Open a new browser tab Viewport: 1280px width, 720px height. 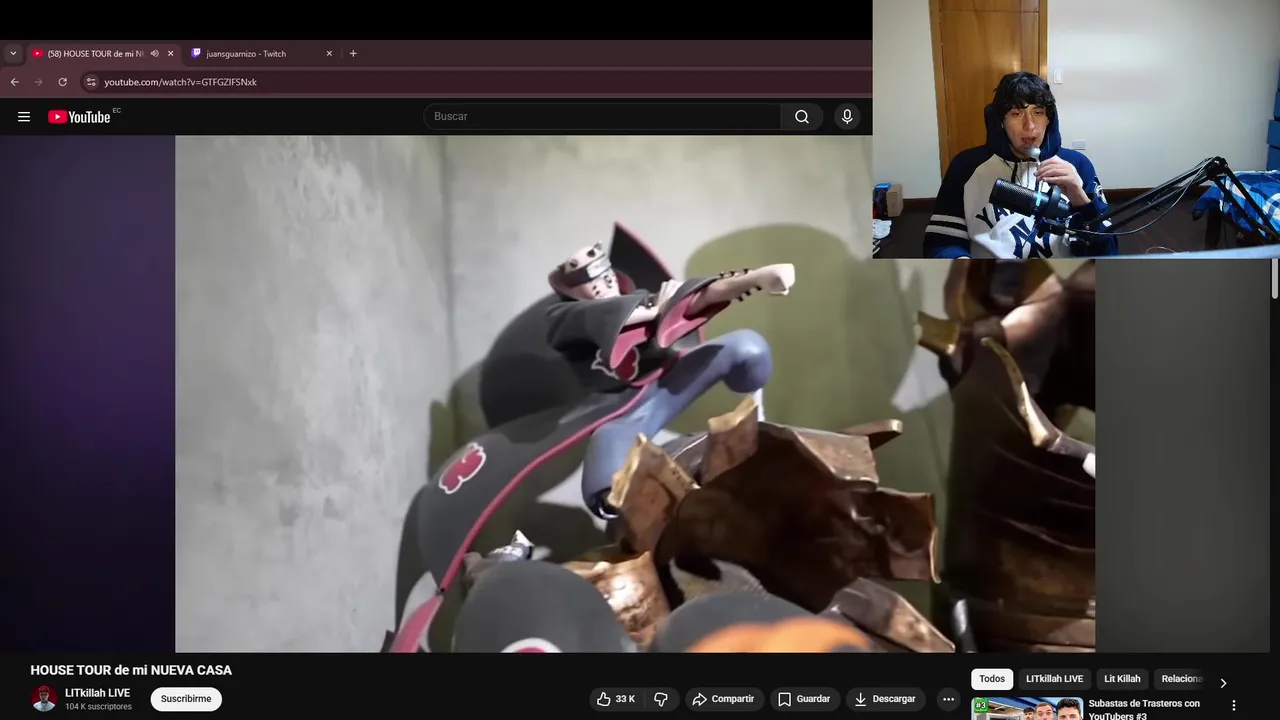353,54
